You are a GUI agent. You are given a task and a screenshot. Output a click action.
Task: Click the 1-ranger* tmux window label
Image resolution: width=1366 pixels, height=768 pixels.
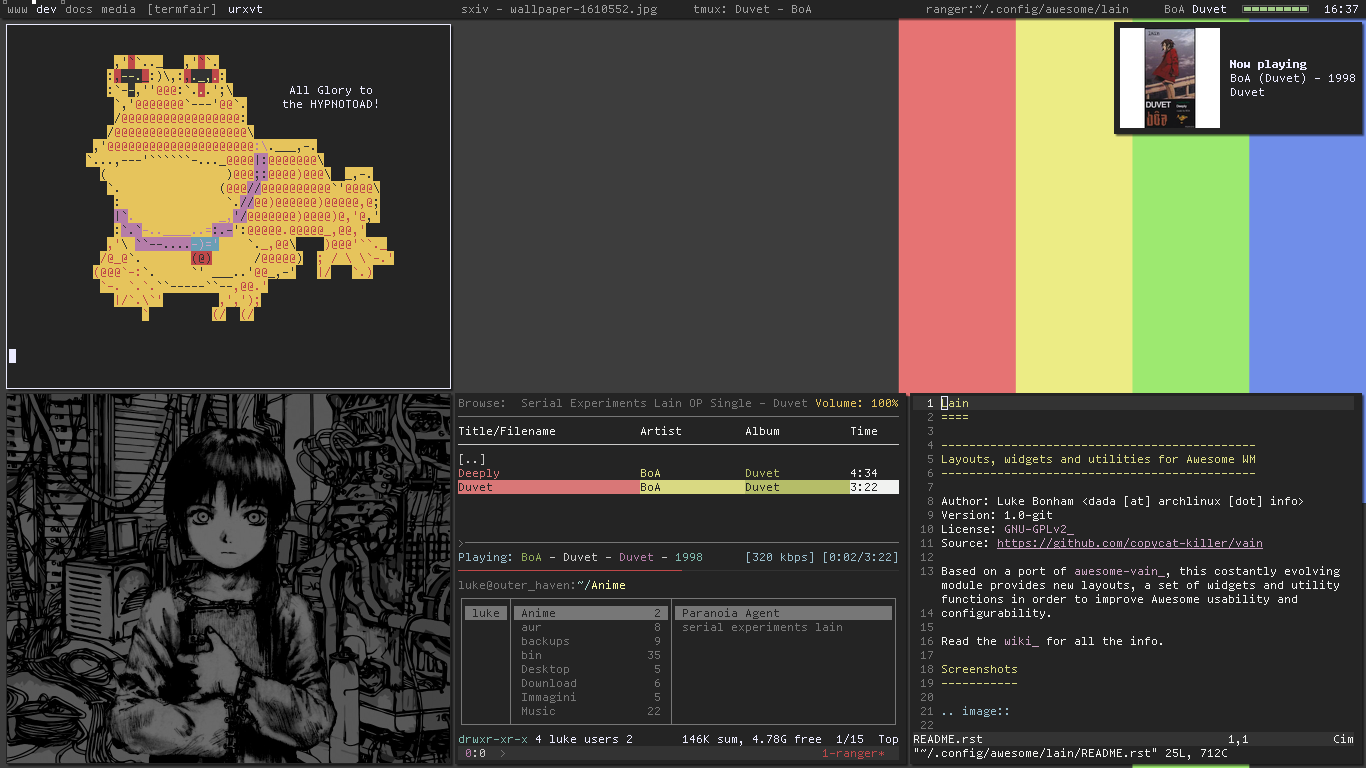(x=853, y=753)
